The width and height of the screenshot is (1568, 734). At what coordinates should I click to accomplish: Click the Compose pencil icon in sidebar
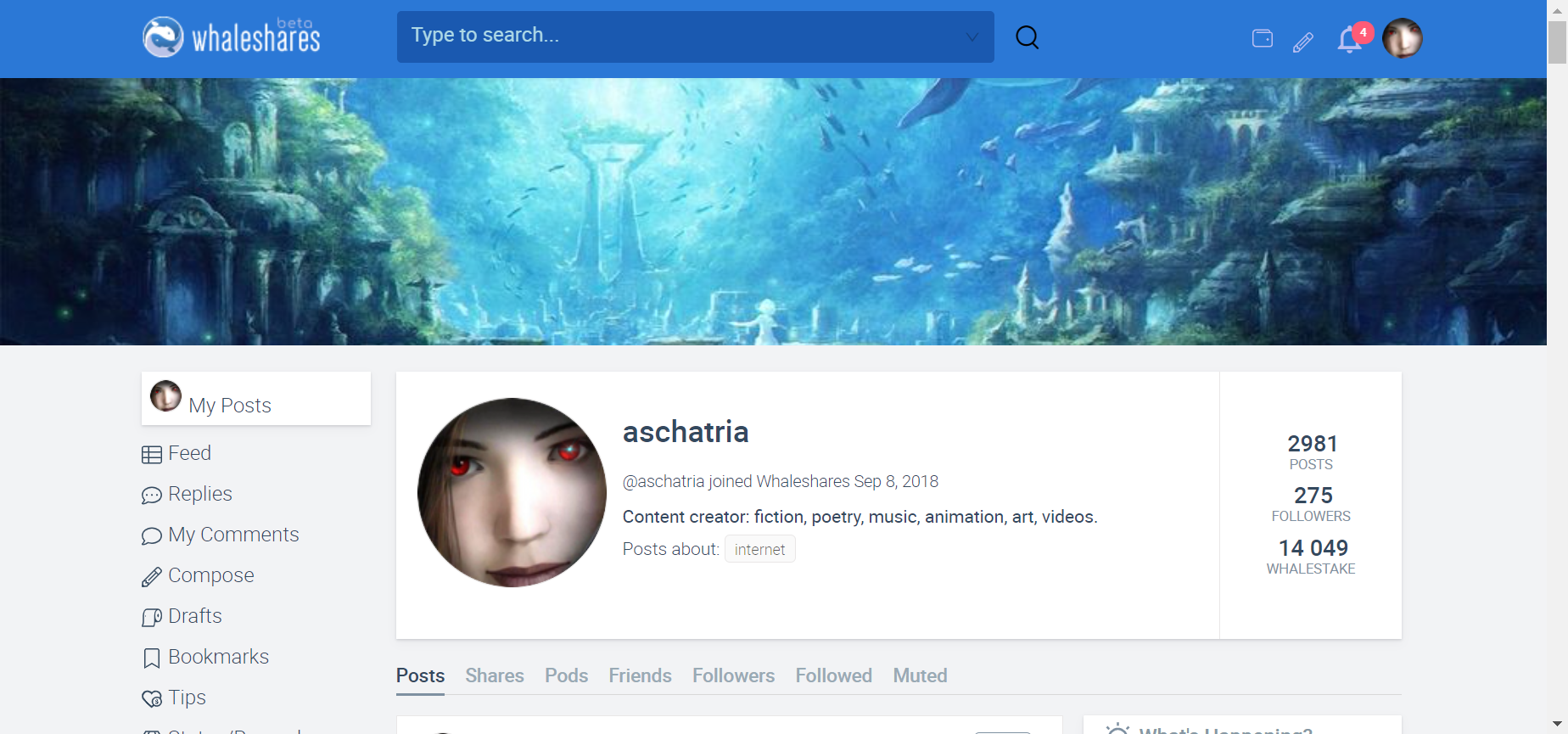tap(152, 577)
